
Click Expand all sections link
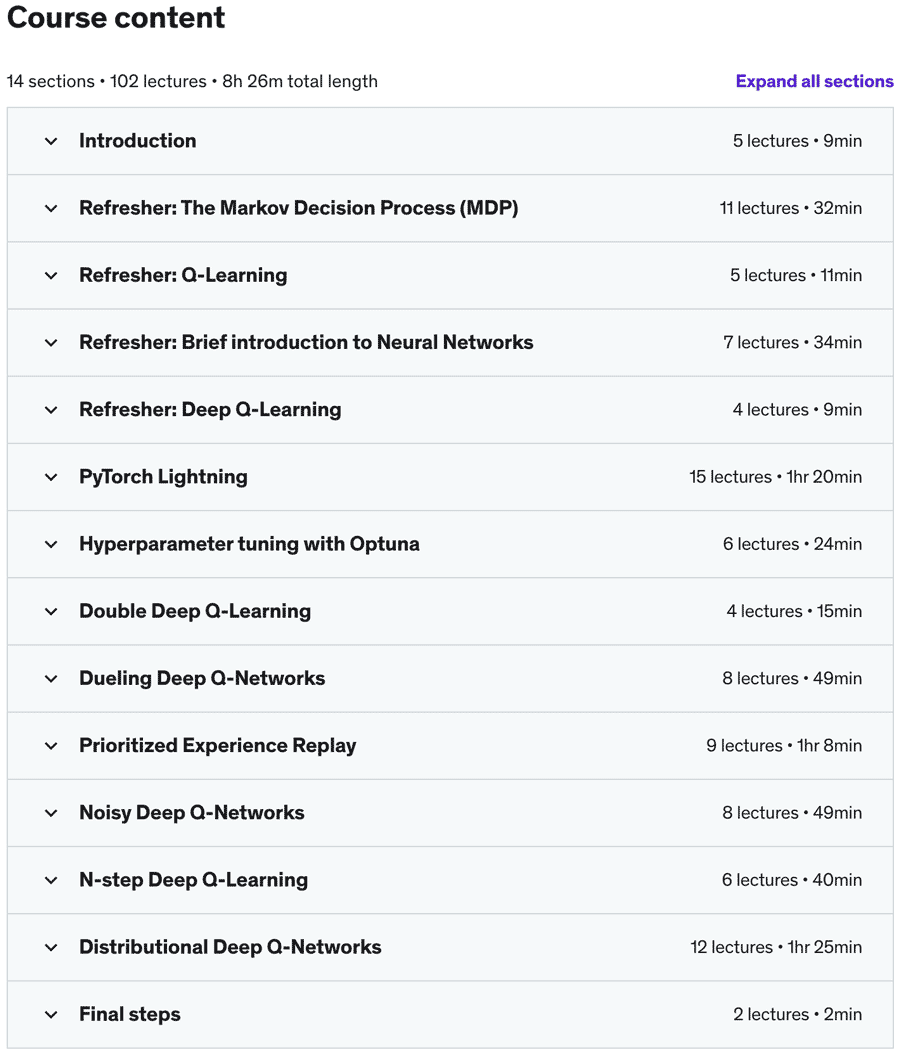click(x=814, y=81)
